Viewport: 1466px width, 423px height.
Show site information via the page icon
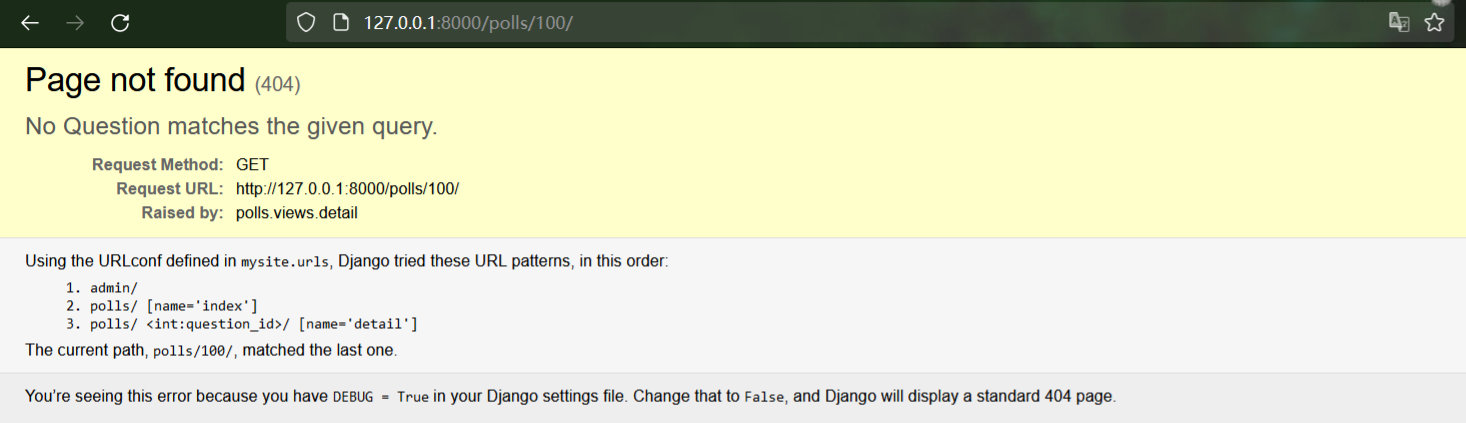340,22
